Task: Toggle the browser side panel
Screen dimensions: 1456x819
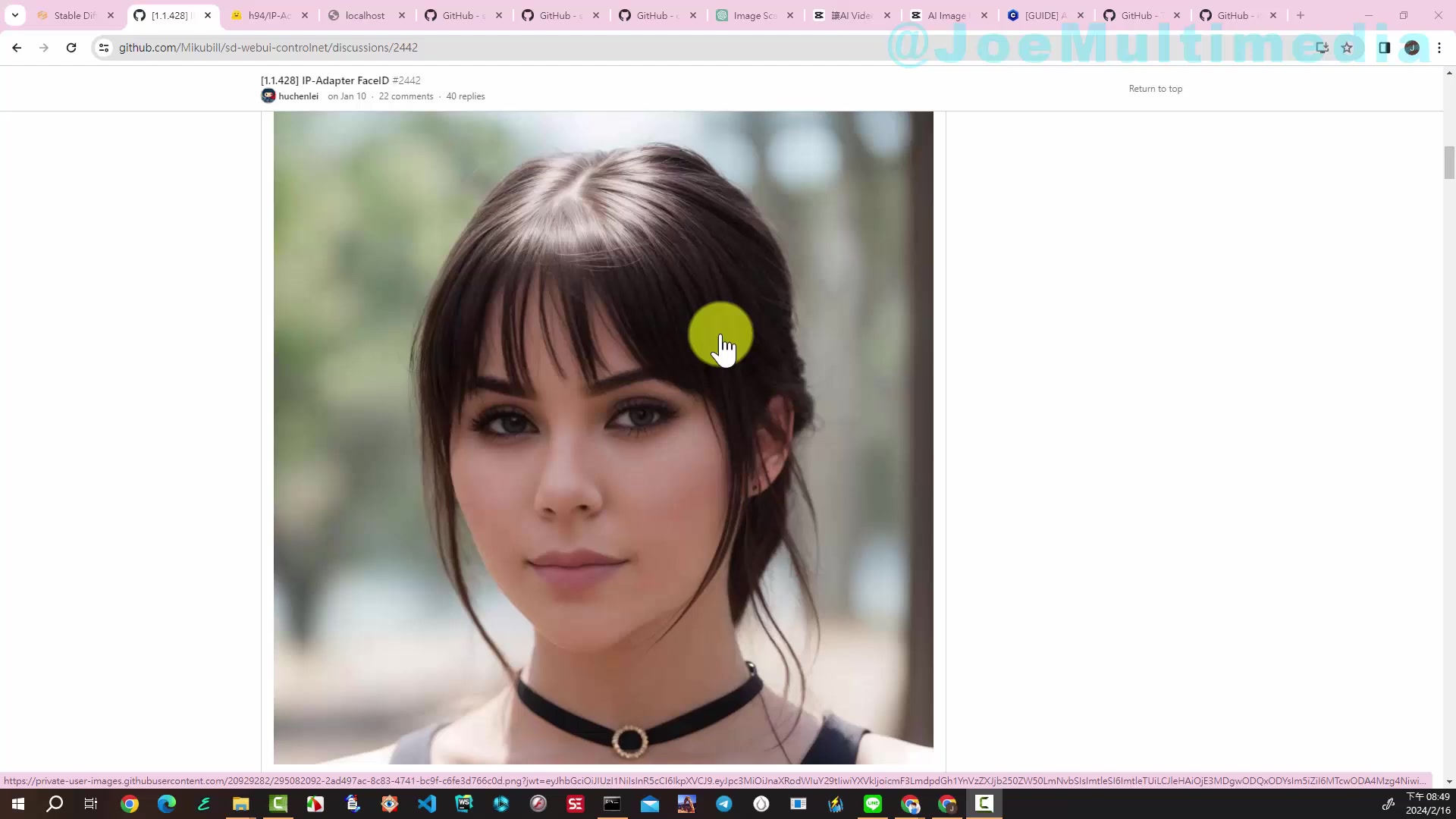Action: point(1383,47)
